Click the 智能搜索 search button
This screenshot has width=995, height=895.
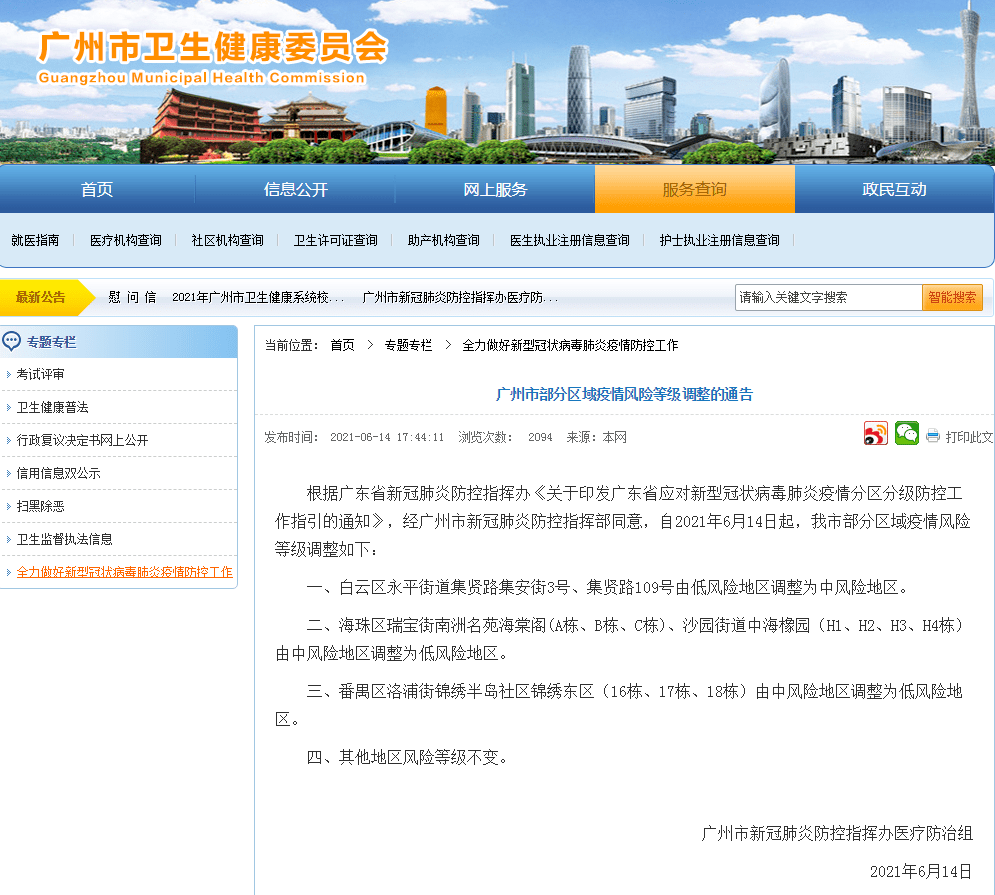coord(952,297)
